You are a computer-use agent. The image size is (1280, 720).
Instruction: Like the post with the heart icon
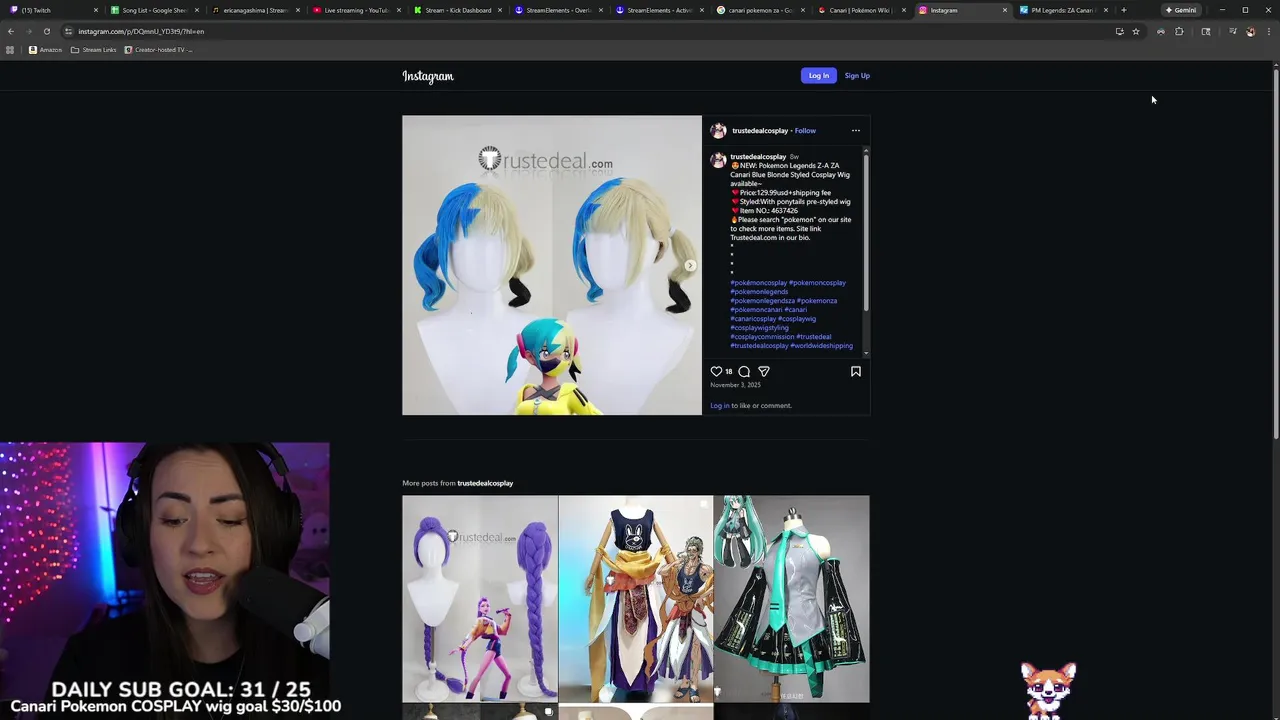point(716,371)
